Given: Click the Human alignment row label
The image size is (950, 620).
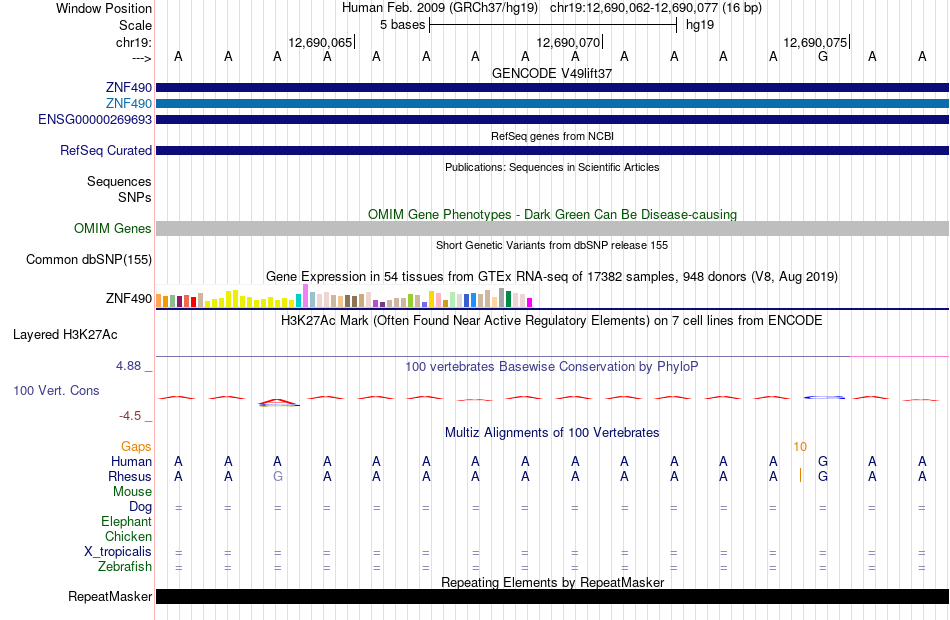Looking at the screenshot, I should coord(131,462).
